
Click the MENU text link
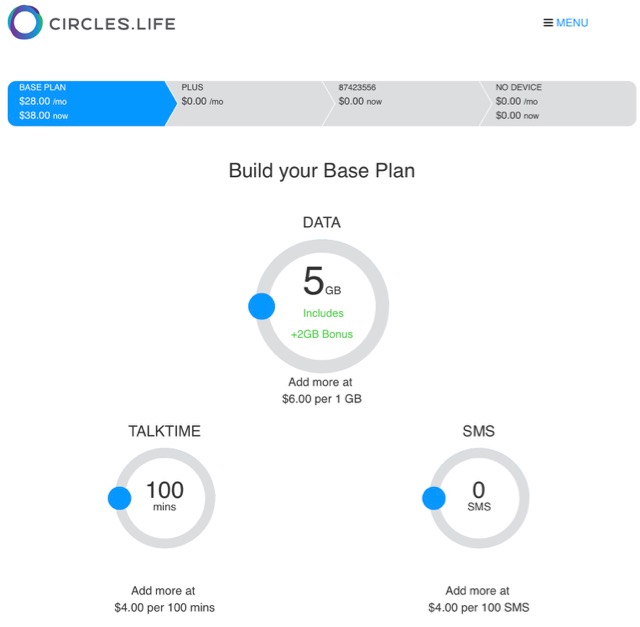(572, 23)
